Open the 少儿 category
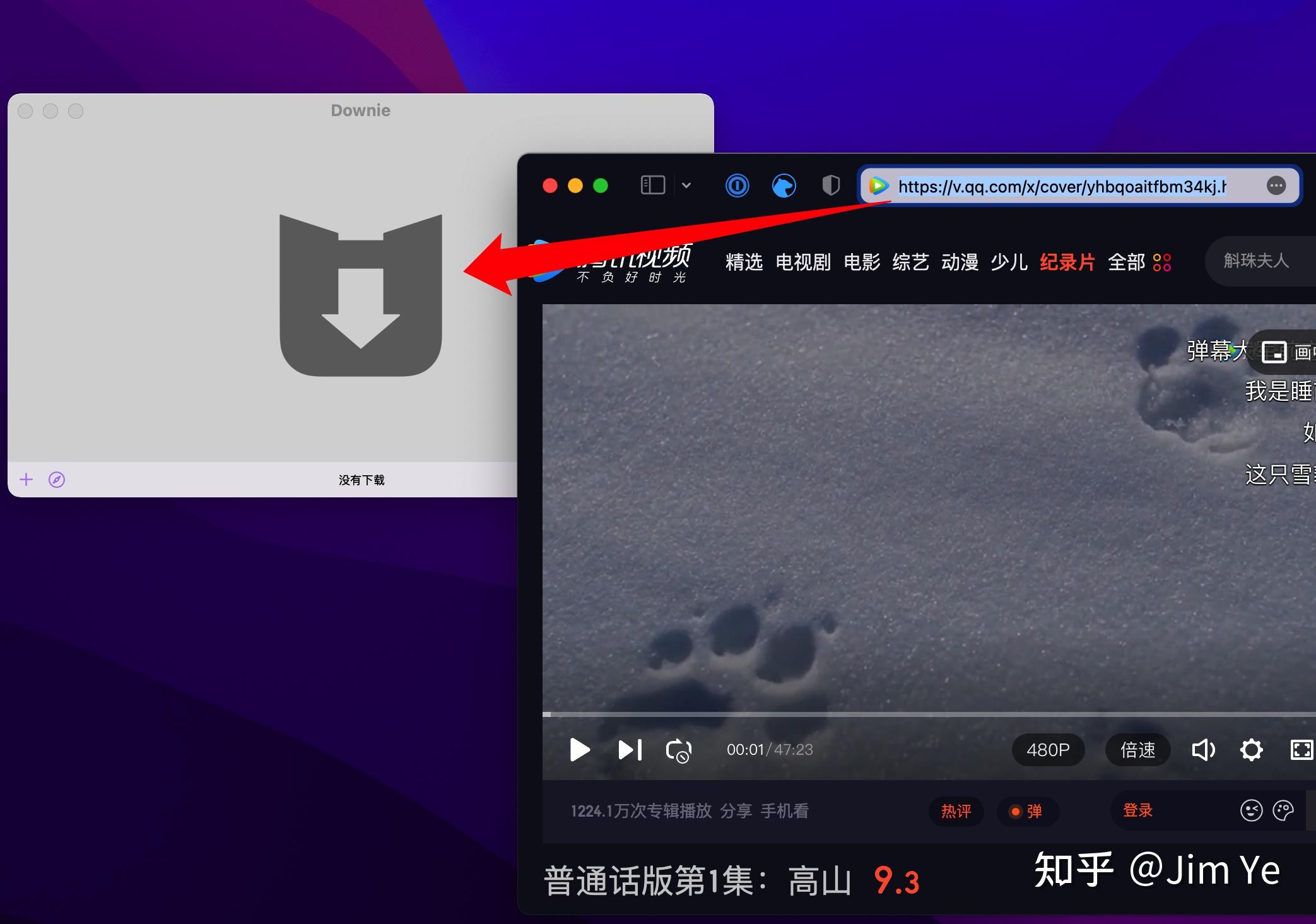 click(x=1009, y=262)
